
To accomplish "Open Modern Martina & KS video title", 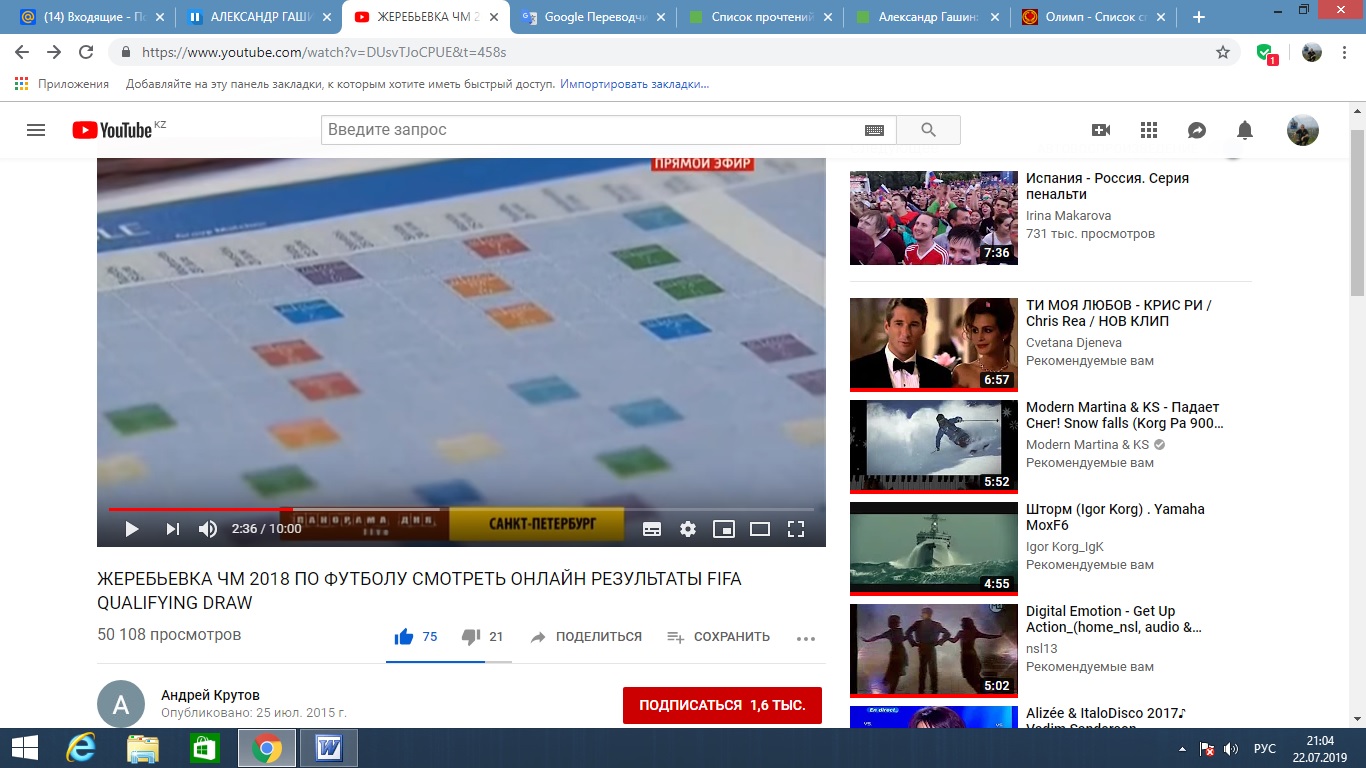I will pos(1123,415).
